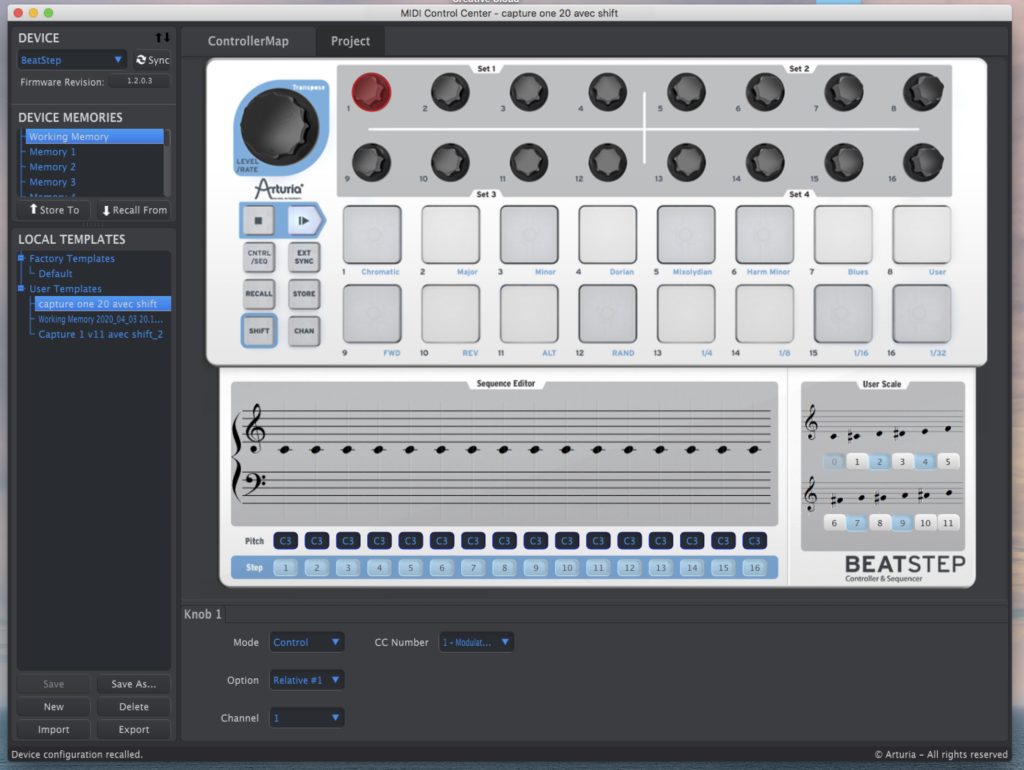Select pad 5 Mixolydian
The width and height of the screenshot is (1024, 770).
pos(686,234)
